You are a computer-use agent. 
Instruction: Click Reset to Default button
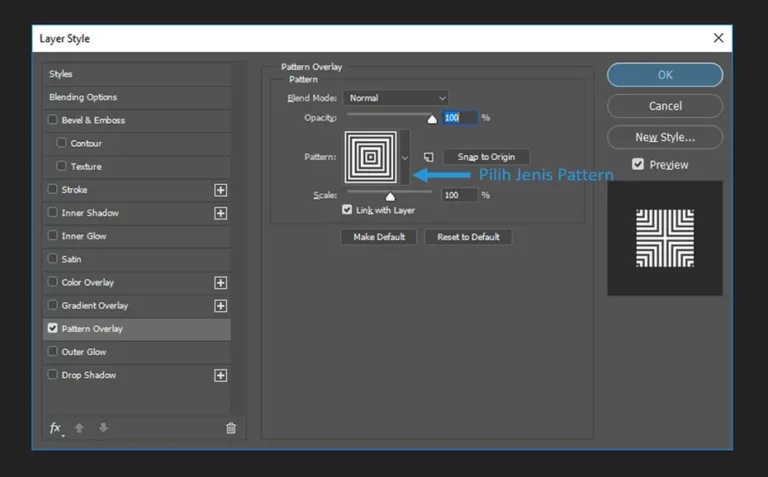(x=468, y=237)
